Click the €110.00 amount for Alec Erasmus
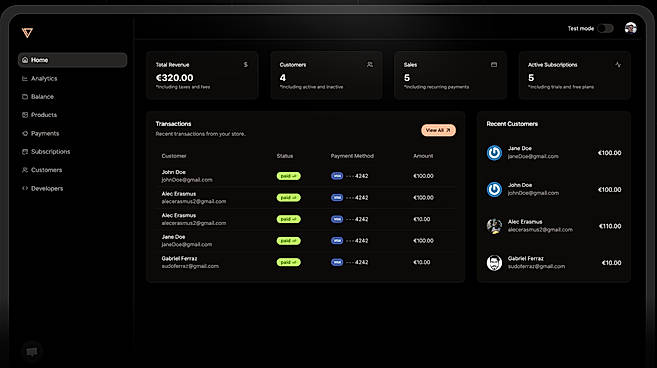Image resolution: width=657 pixels, height=368 pixels. point(610,226)
